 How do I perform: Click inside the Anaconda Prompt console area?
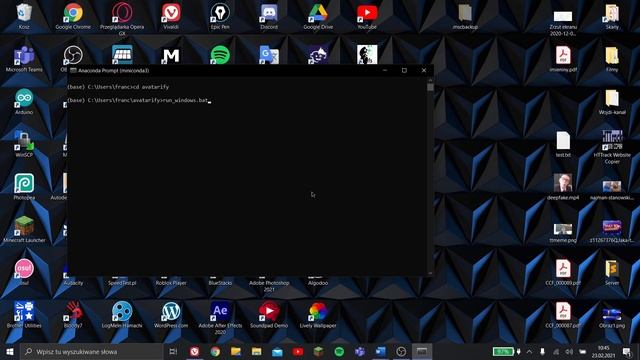click(248, 176)
